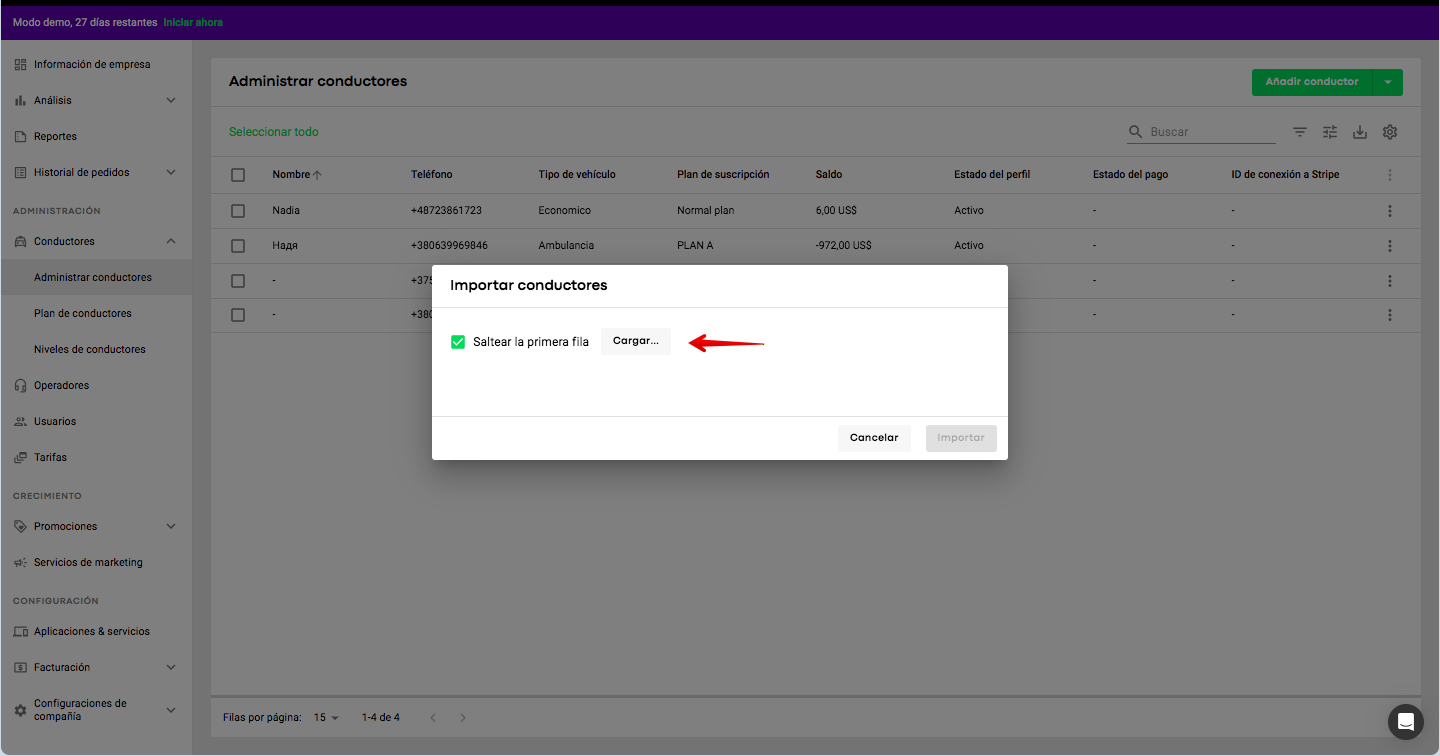Click the Importar button
The image size is (1440, 756).
pyautogui.click(x=961, y=438)
